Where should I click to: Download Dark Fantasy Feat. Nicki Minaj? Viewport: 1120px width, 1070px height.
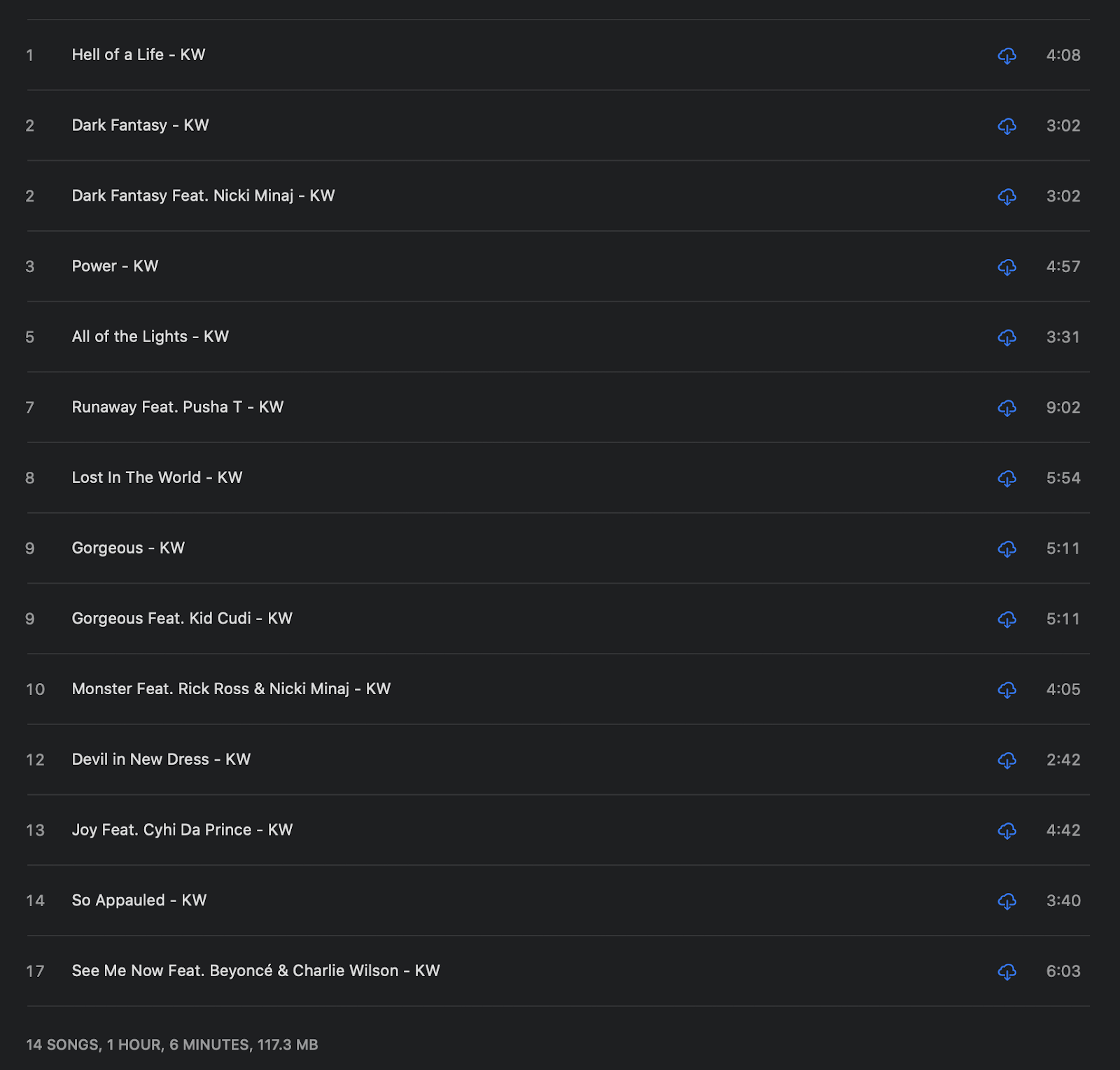1007,197
